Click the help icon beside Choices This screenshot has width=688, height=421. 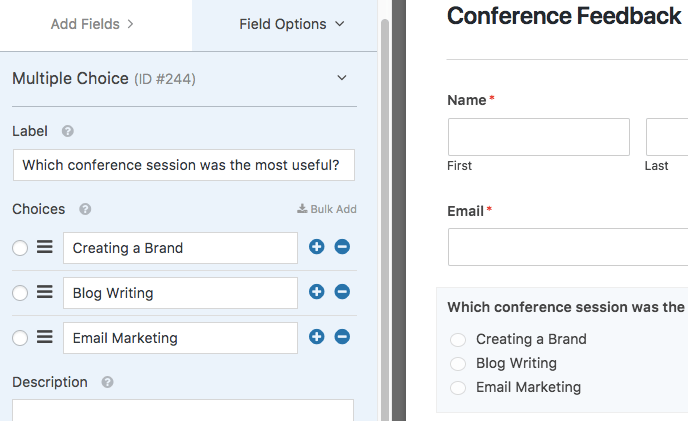(85, 209)
